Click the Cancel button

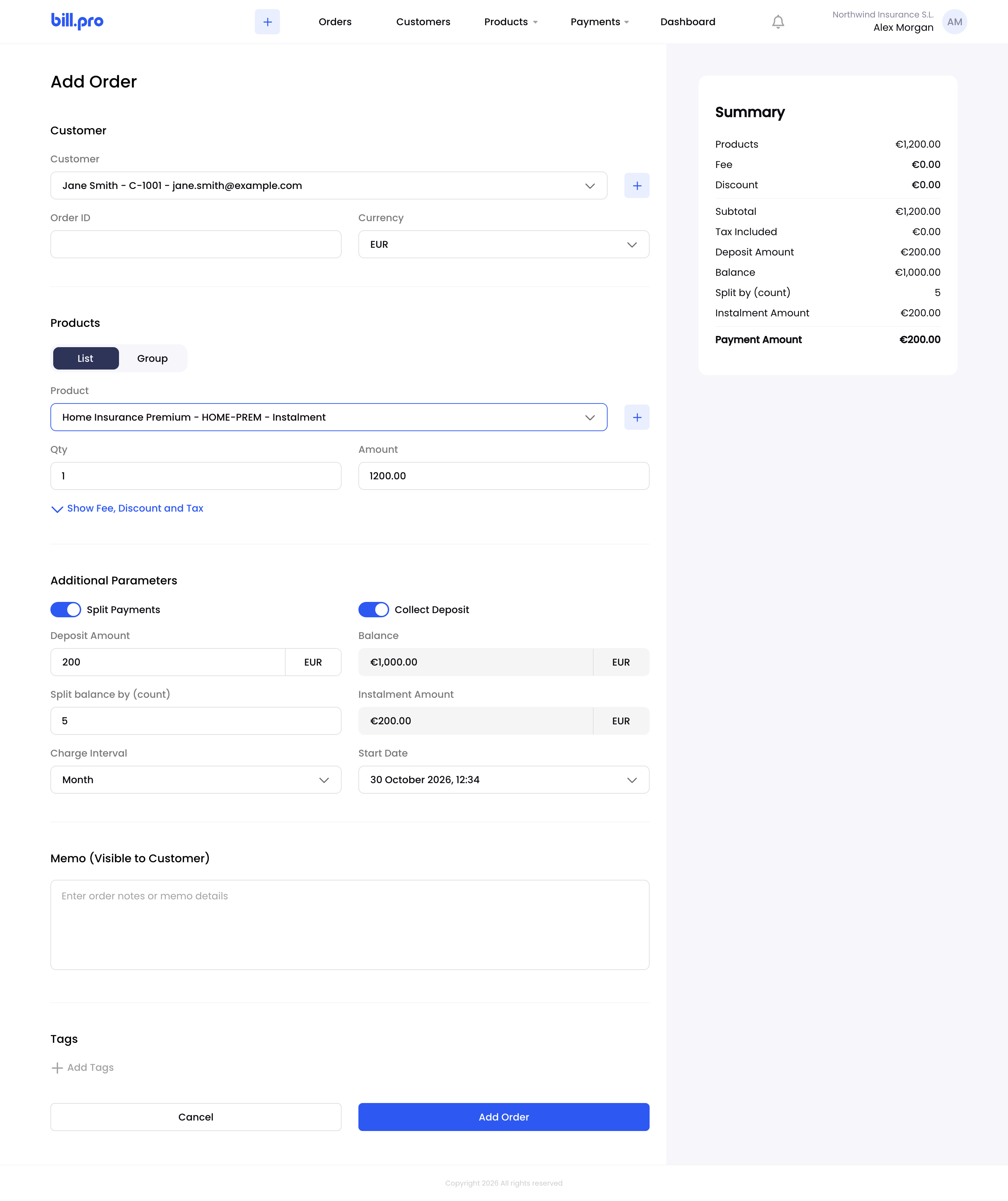196,1117
